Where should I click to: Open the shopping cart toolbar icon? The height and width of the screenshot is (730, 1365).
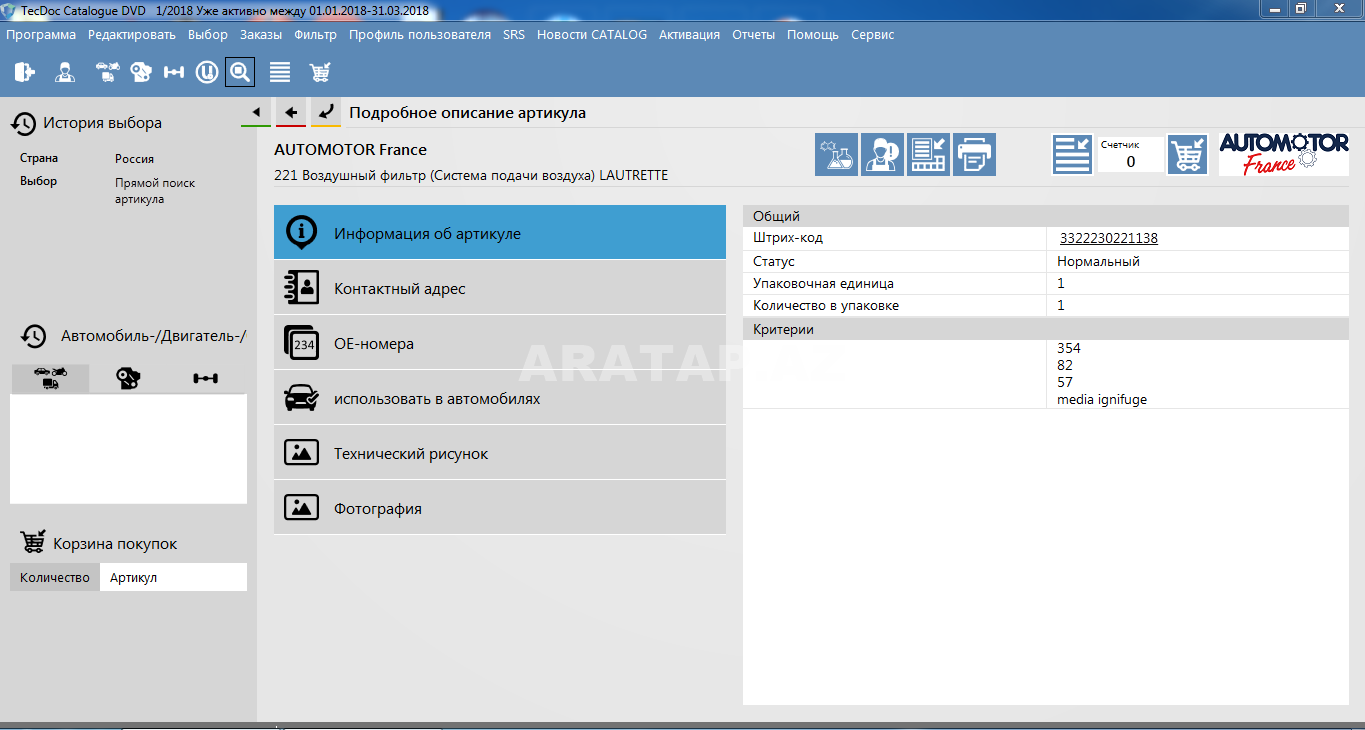pos(320,72)
